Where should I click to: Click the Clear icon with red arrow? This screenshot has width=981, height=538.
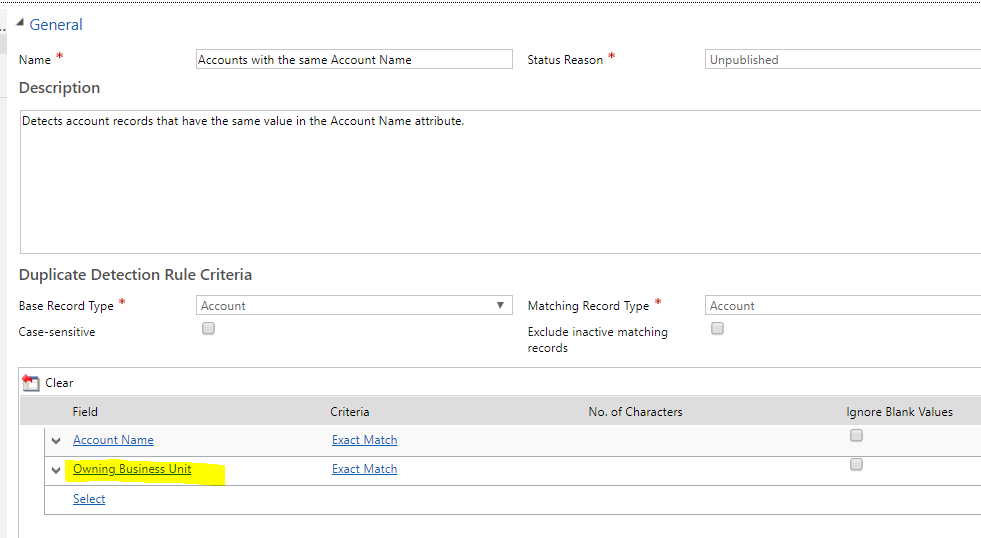(x=31, y=382)
